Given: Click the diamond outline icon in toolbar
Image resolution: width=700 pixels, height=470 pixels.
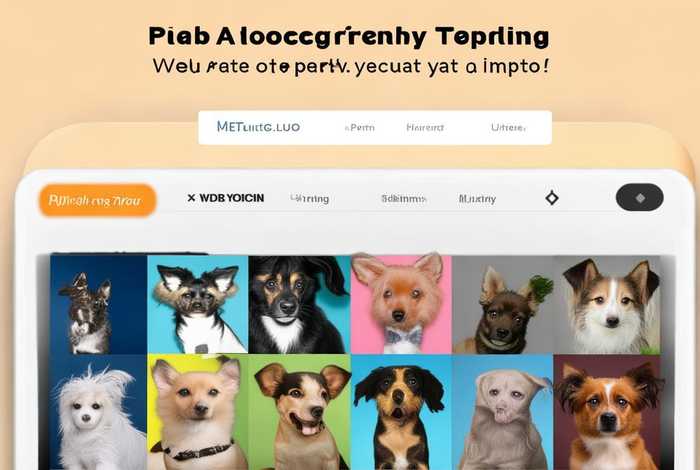Looking at the screenshot, I should (x=552, y=198).
